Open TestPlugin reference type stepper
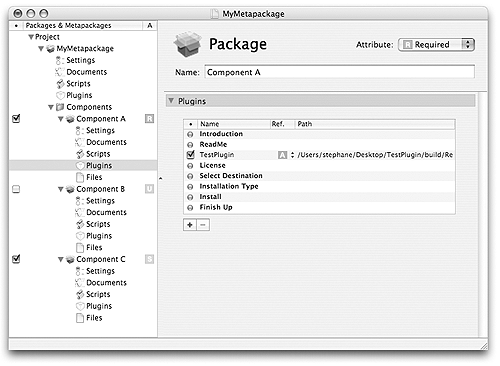This screenshot has height=366, width=500. [x=292, y=155]
